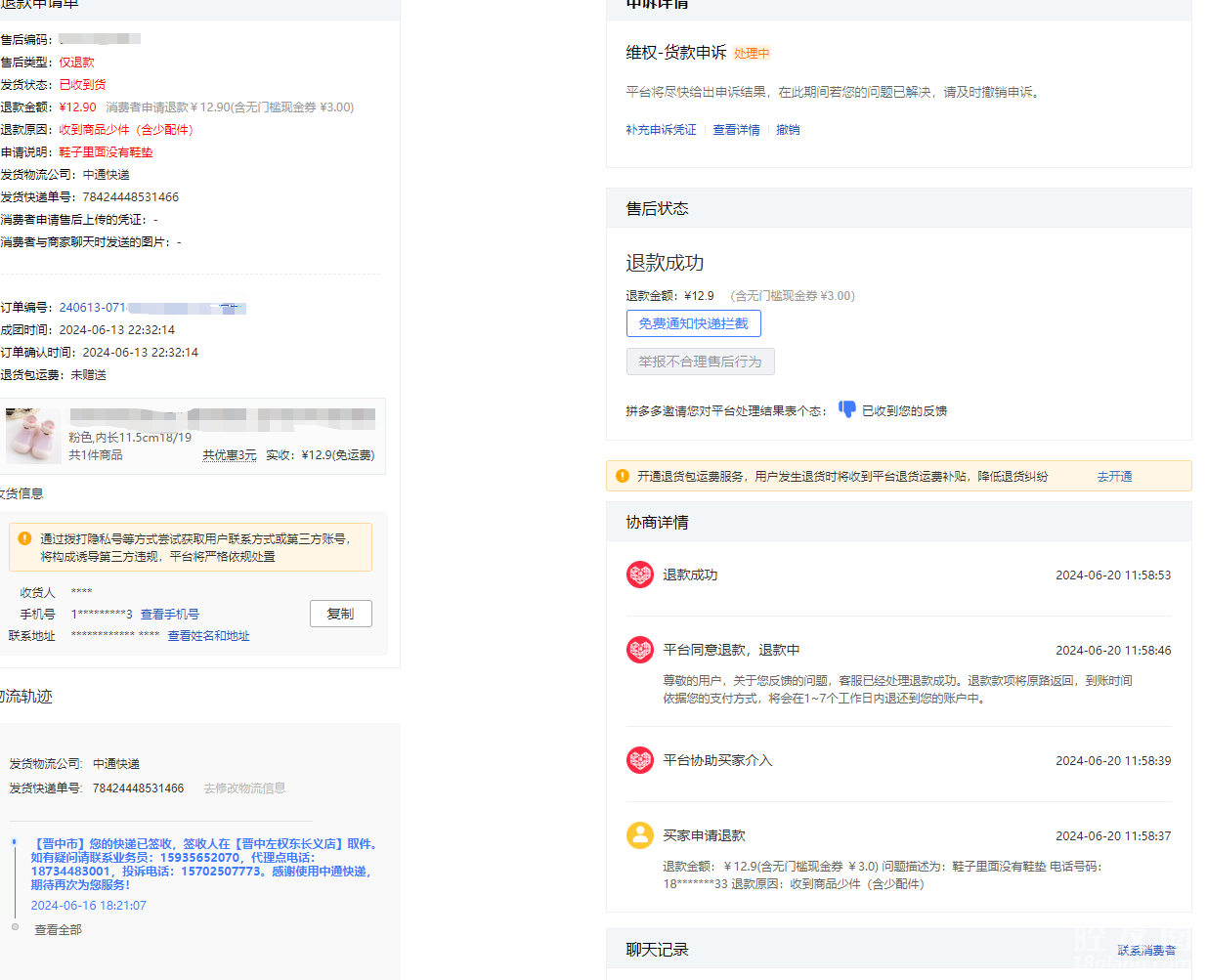This screenshot has height=980, width=1207.
Task: Click 查看姓名和地址 link
Action: (208, 636)
